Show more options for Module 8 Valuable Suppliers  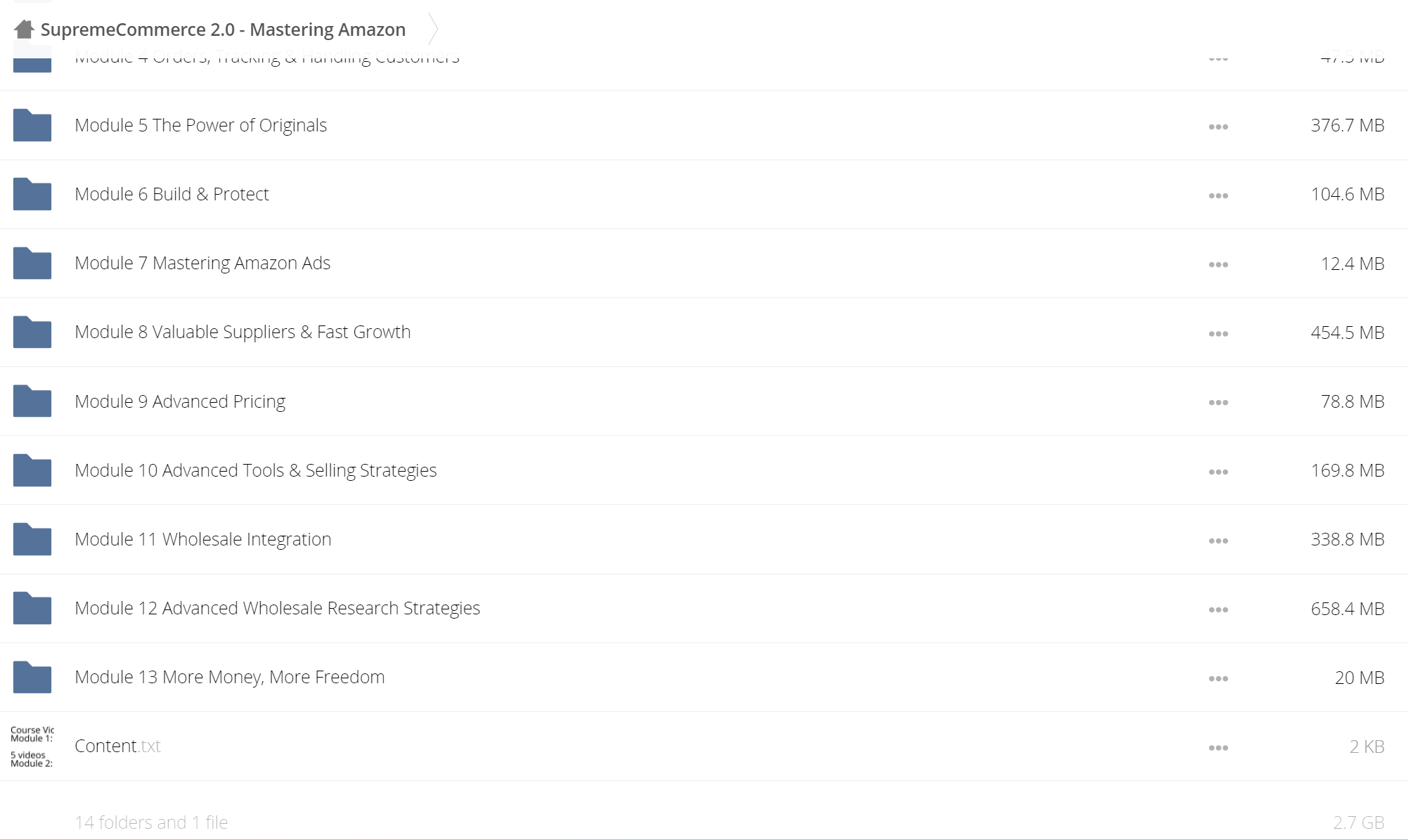(x=1218, y=334)
